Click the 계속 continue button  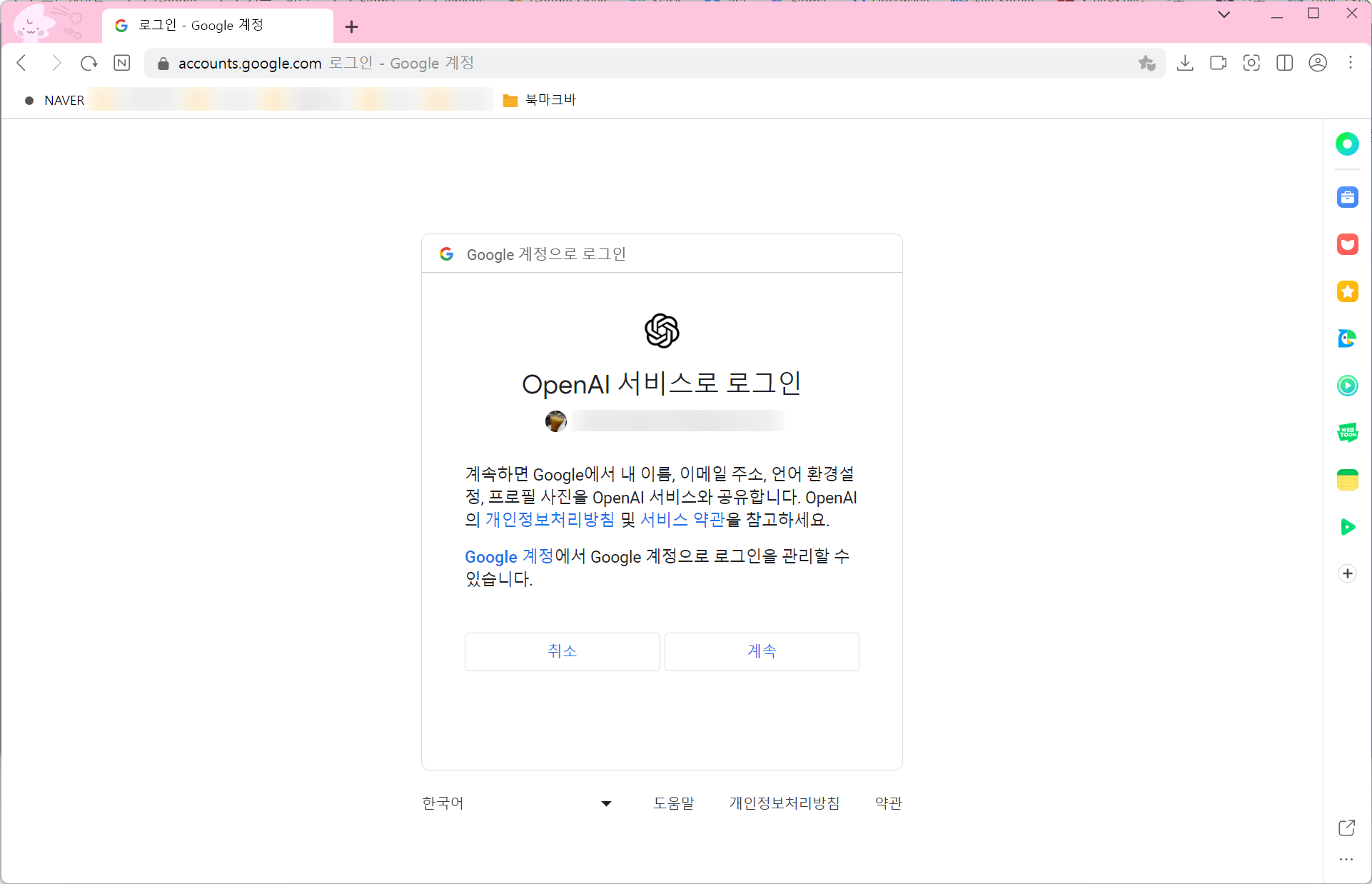762,651
